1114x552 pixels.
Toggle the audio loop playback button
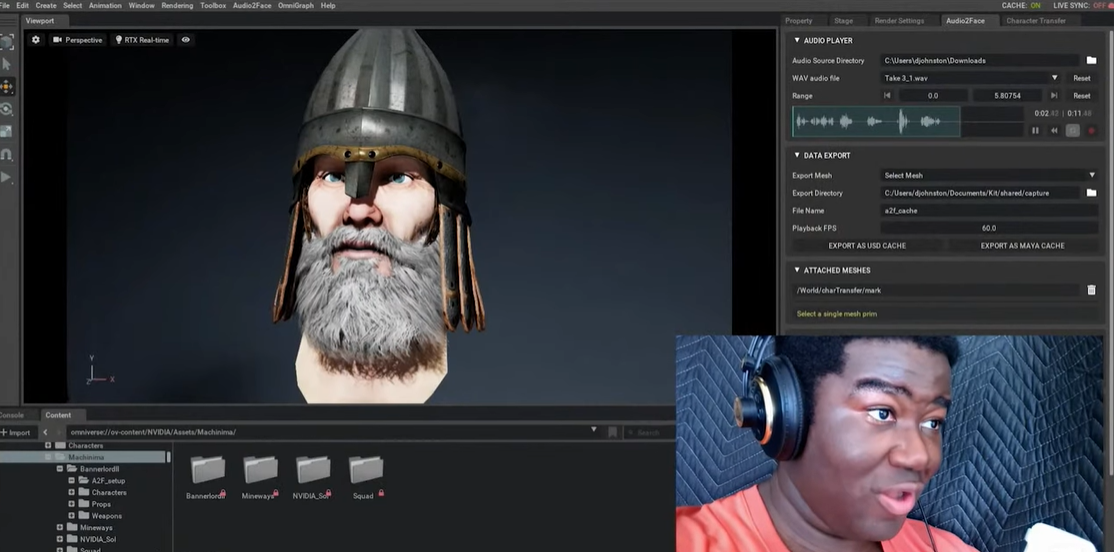1072,130
